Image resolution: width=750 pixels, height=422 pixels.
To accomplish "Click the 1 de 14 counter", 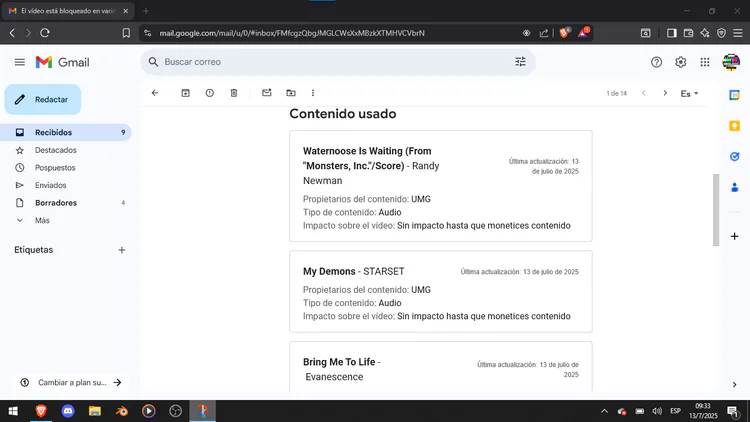I will pos(617,93).
